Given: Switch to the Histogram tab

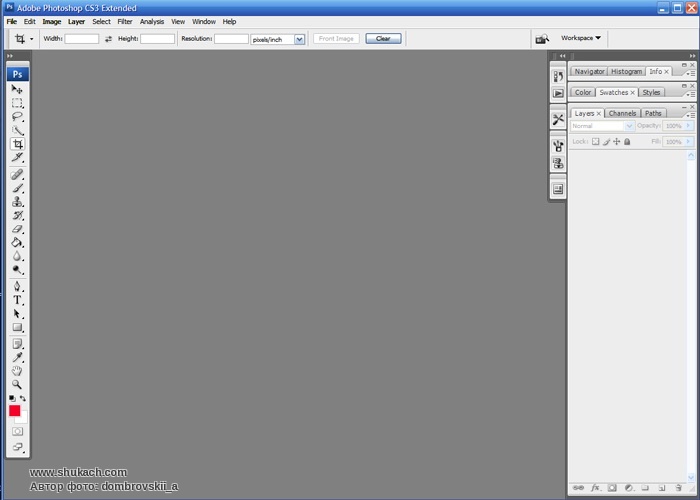Looking at the screenshot, I should [626, 71].
